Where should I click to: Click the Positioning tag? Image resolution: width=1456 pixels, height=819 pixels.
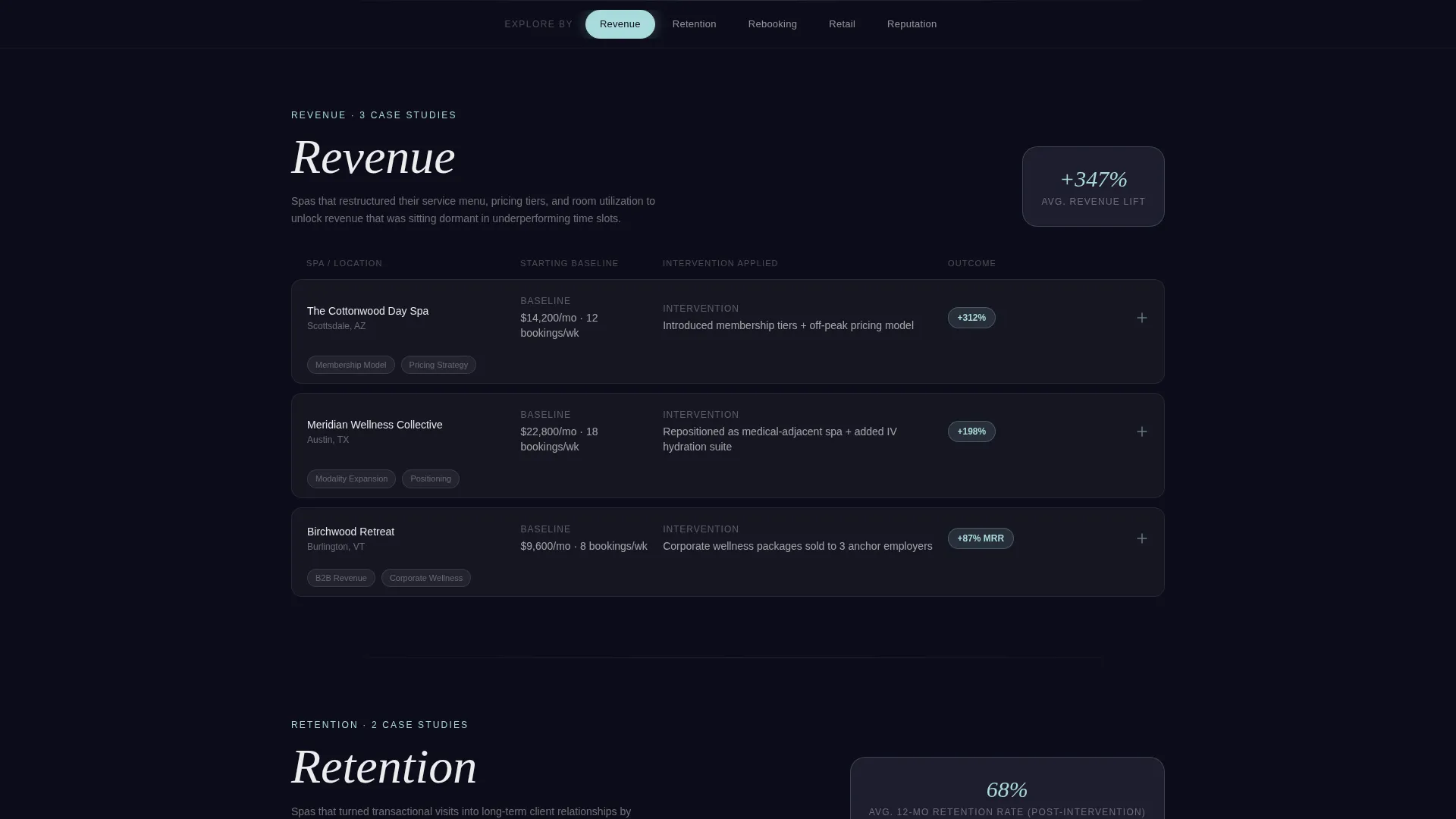tap(430, 479)
